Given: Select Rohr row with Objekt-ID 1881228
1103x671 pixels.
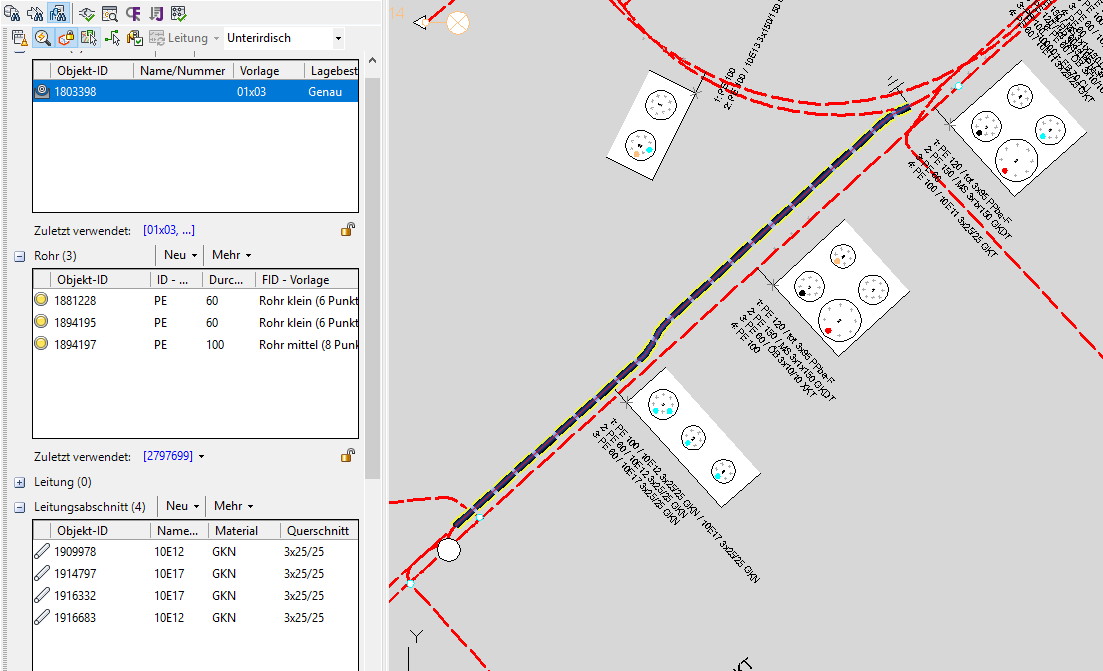Looking at the screenshot, I should 196,300.
